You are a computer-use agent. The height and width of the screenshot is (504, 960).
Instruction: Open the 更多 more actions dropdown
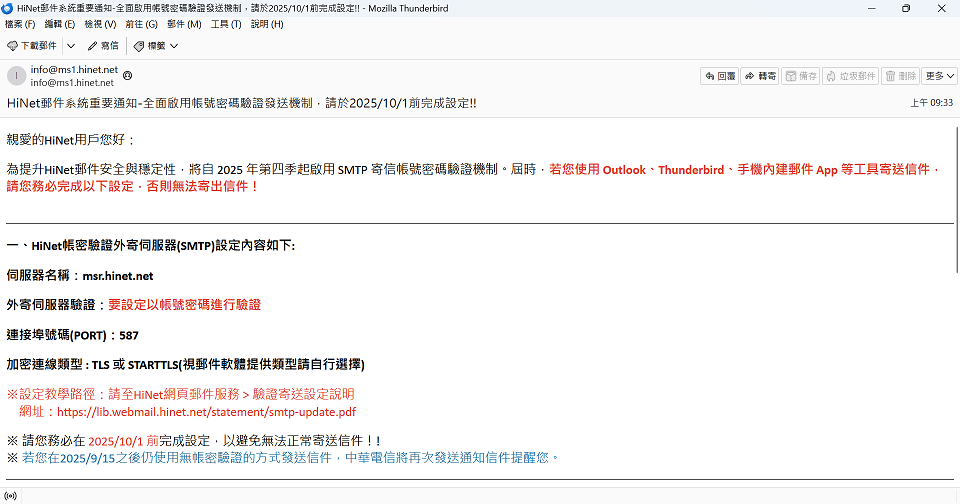[940, 76]
